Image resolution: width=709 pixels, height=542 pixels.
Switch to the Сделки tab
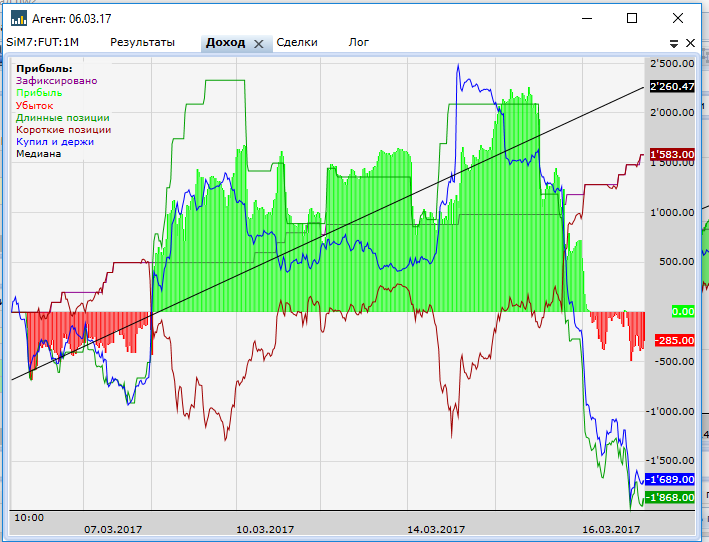(x=297, y=42)
